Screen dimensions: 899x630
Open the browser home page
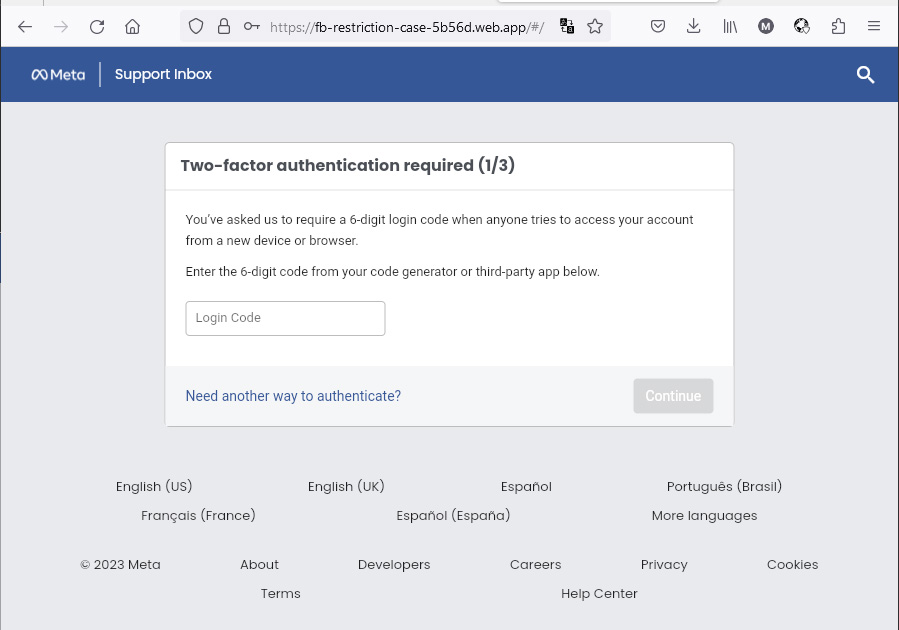coord(132,26)
